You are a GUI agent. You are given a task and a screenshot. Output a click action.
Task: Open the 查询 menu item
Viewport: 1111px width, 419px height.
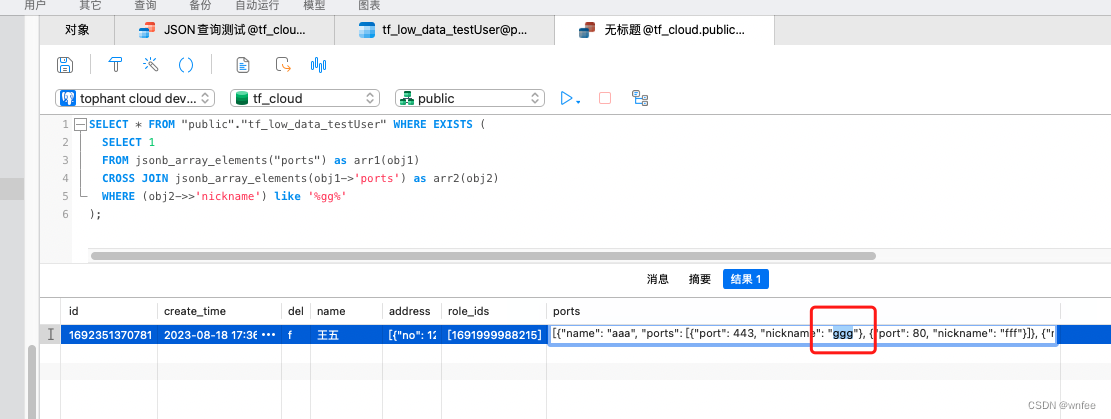(145, 6)
